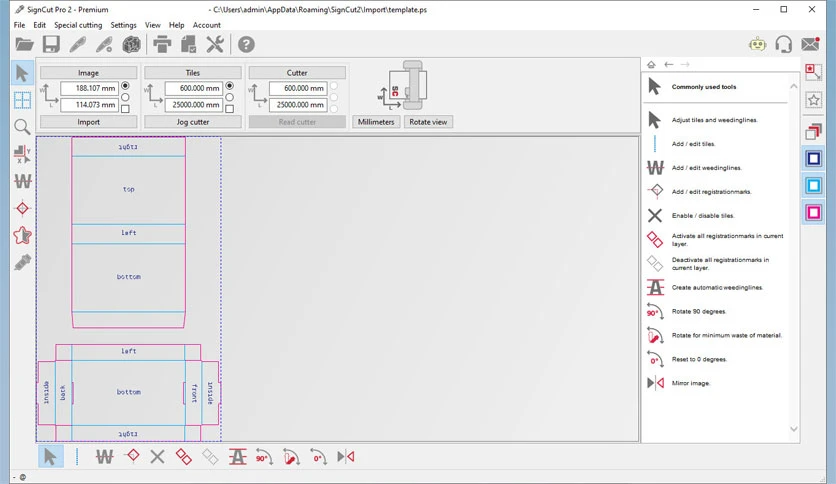Select the magenta layer color square
Screen dimensions: 836x484
pos(814,213)
